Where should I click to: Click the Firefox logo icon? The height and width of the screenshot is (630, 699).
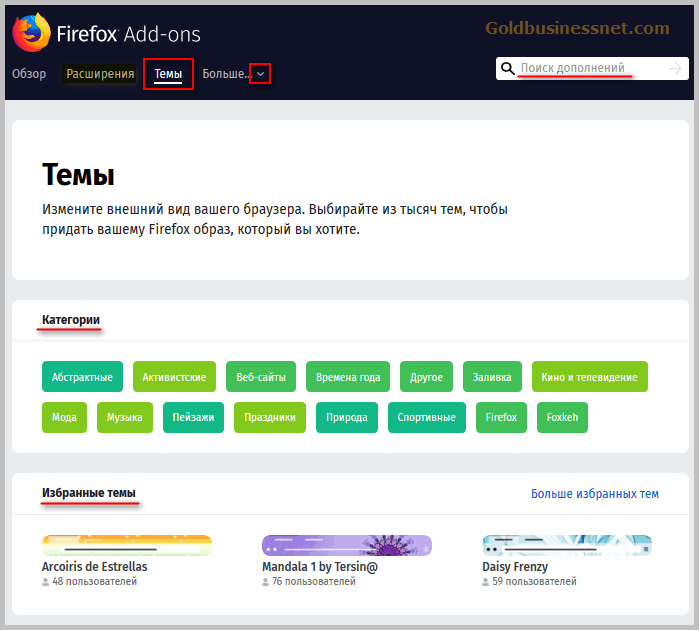[x=31, y=33]
